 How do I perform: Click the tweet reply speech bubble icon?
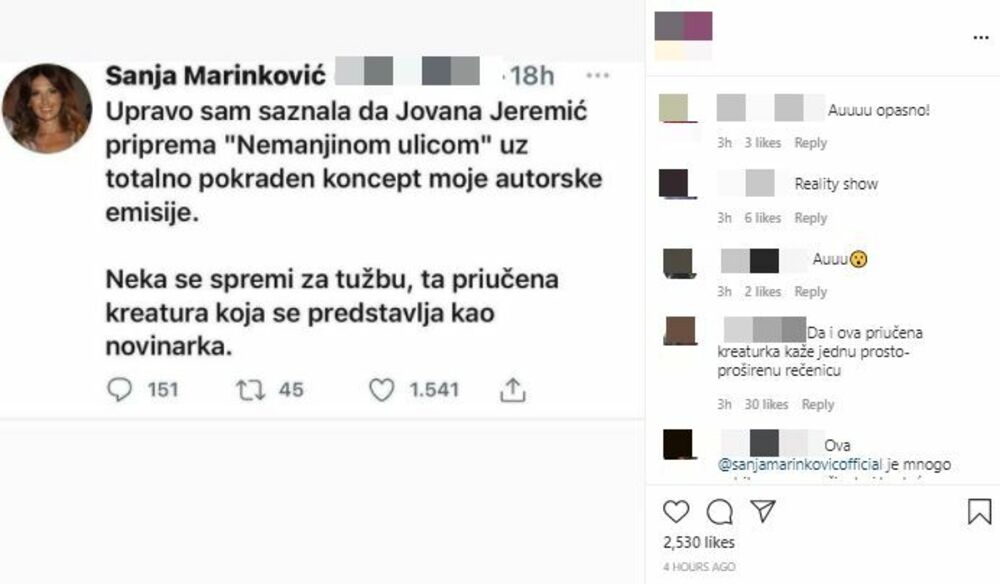click(x=119, y=390)
